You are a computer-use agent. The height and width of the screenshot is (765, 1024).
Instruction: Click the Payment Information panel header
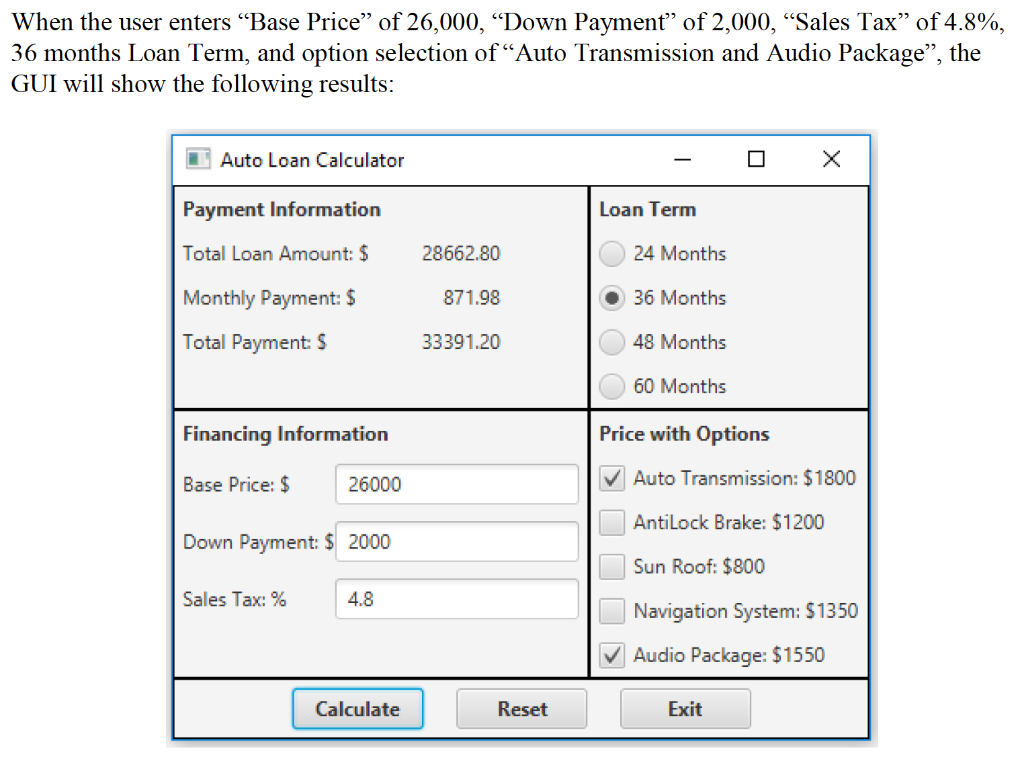click(x=281, y=209)
